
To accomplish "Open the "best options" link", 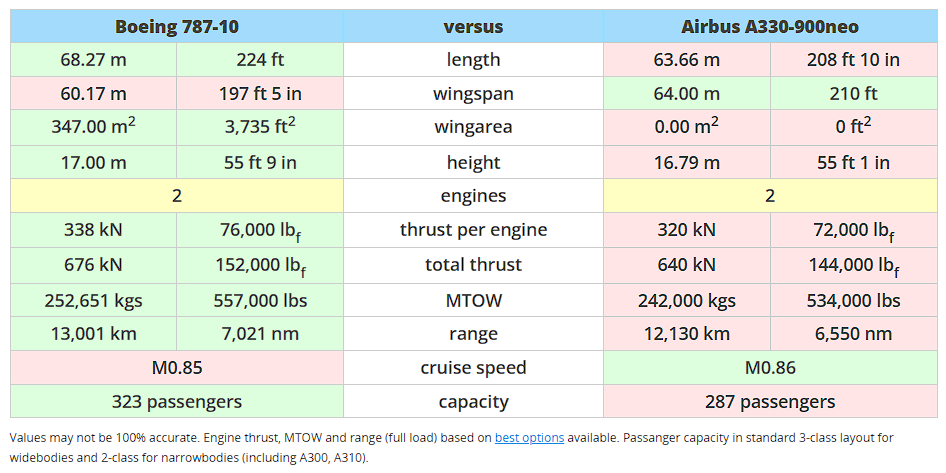I will pyautogui.click(x=530, y=438).
